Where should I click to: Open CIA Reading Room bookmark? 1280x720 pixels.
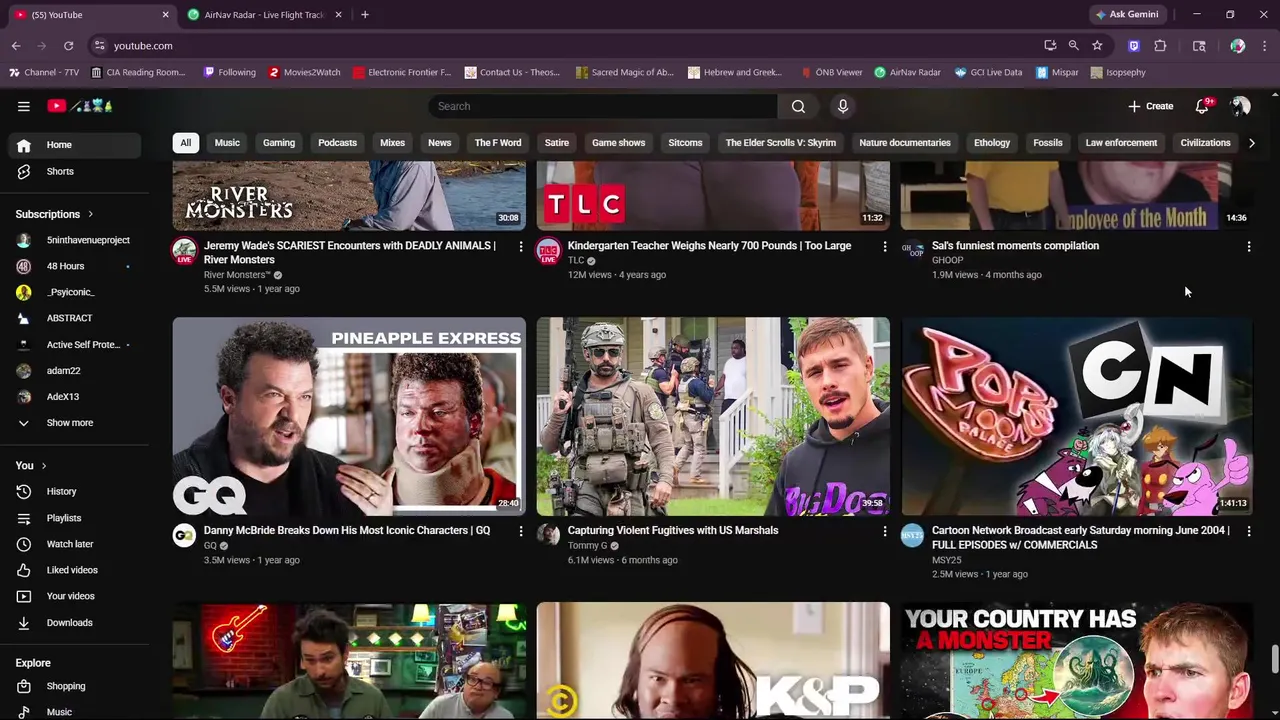click(138, 72)
